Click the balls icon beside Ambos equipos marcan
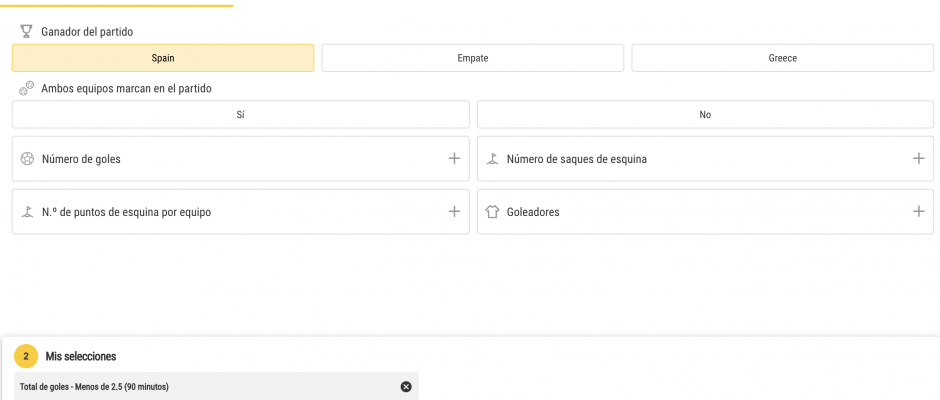This screenshot has height=400, width=940. click(x=26, y=88)
